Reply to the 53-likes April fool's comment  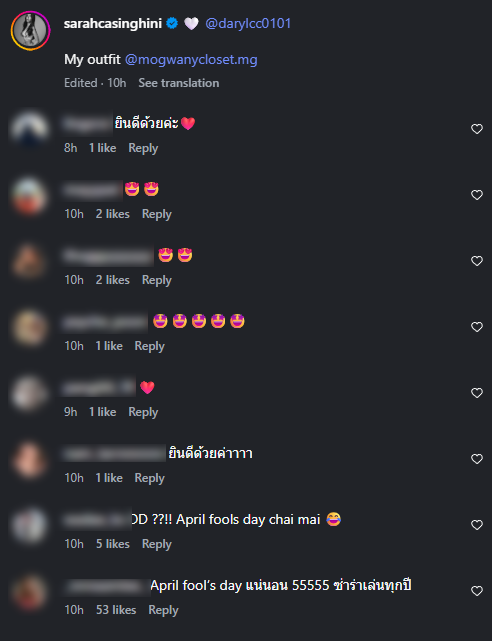pos(163,610)
